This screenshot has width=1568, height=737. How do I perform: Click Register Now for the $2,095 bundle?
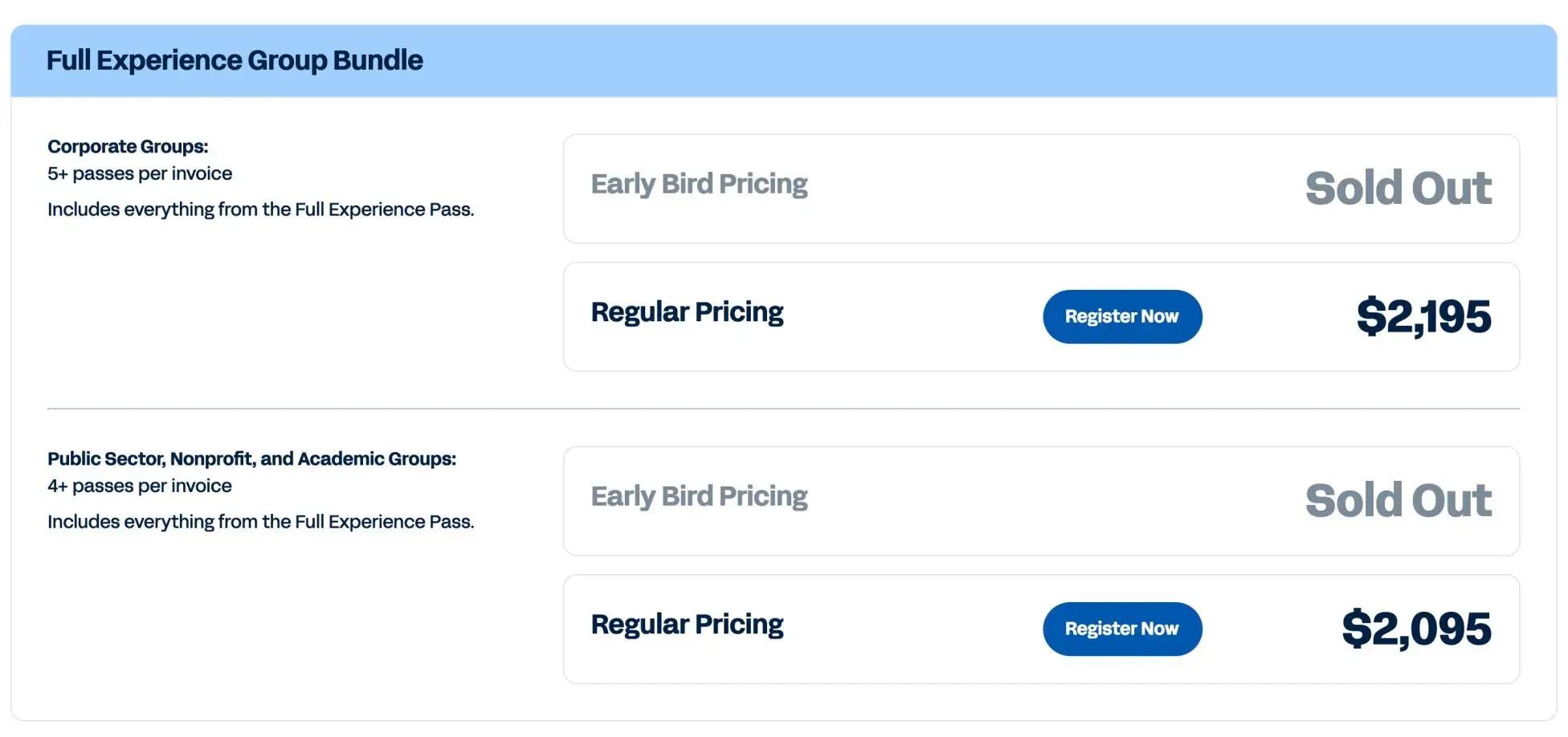point(1122,629)
